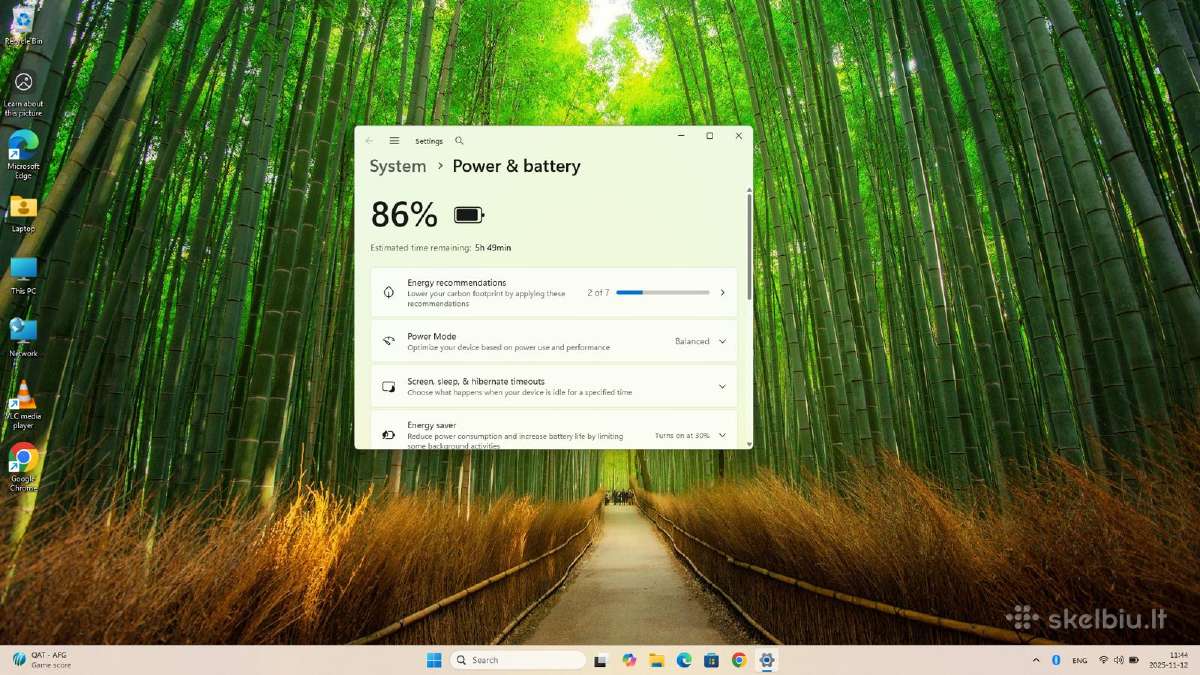
Task: Click the Bluetooth icon in system tray
Action: [1056, 660]
